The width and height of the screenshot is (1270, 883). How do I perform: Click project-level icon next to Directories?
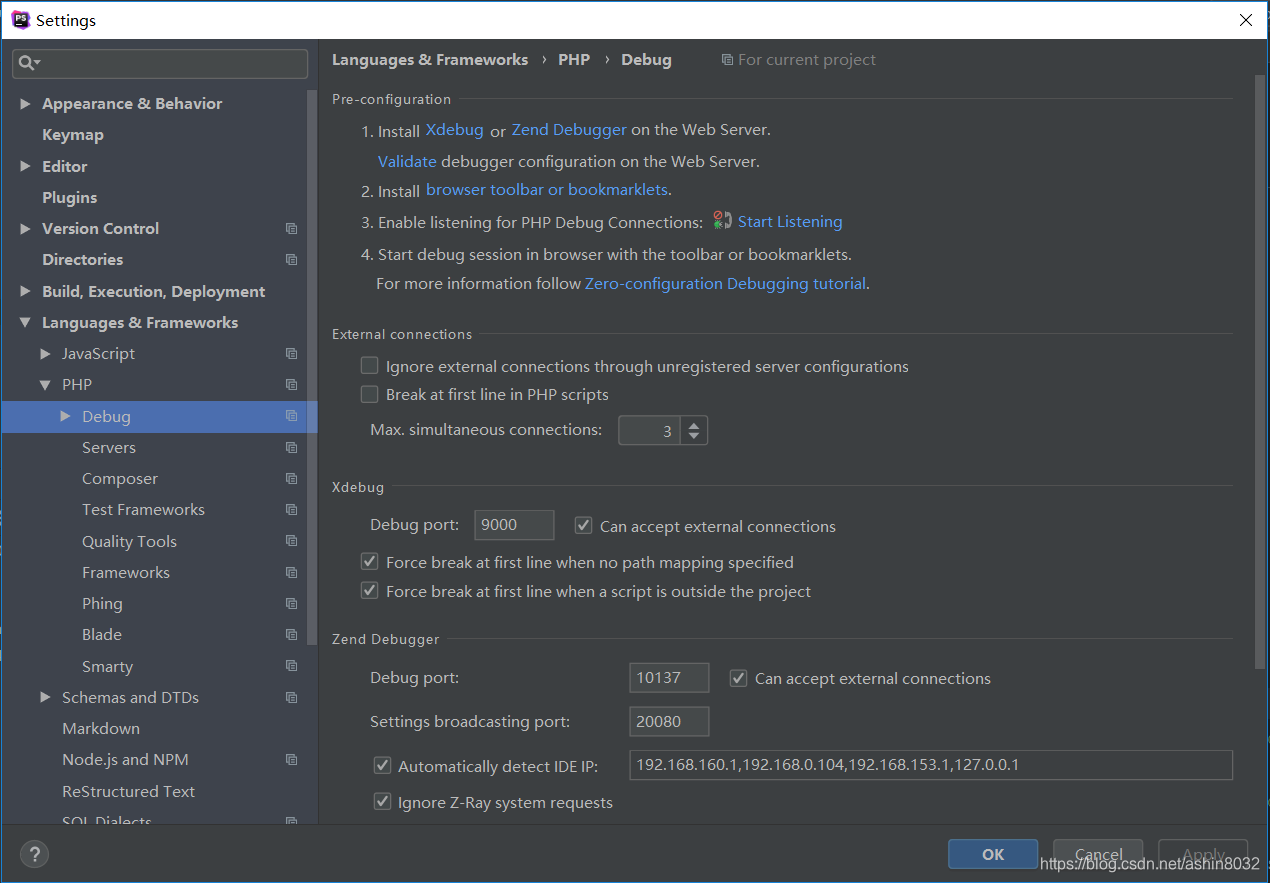coord(291,260)
